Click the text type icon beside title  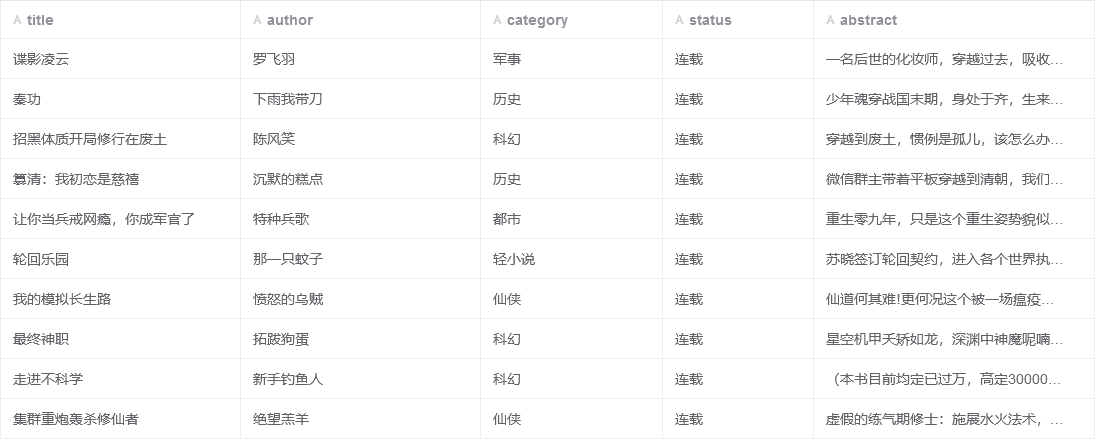(18, 20)
